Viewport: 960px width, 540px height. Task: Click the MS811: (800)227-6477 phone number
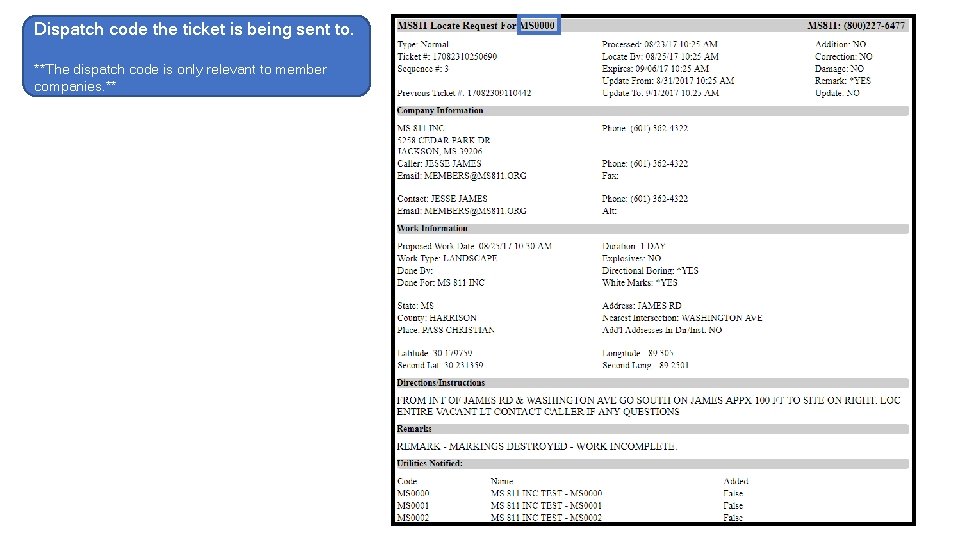[856, 25]
